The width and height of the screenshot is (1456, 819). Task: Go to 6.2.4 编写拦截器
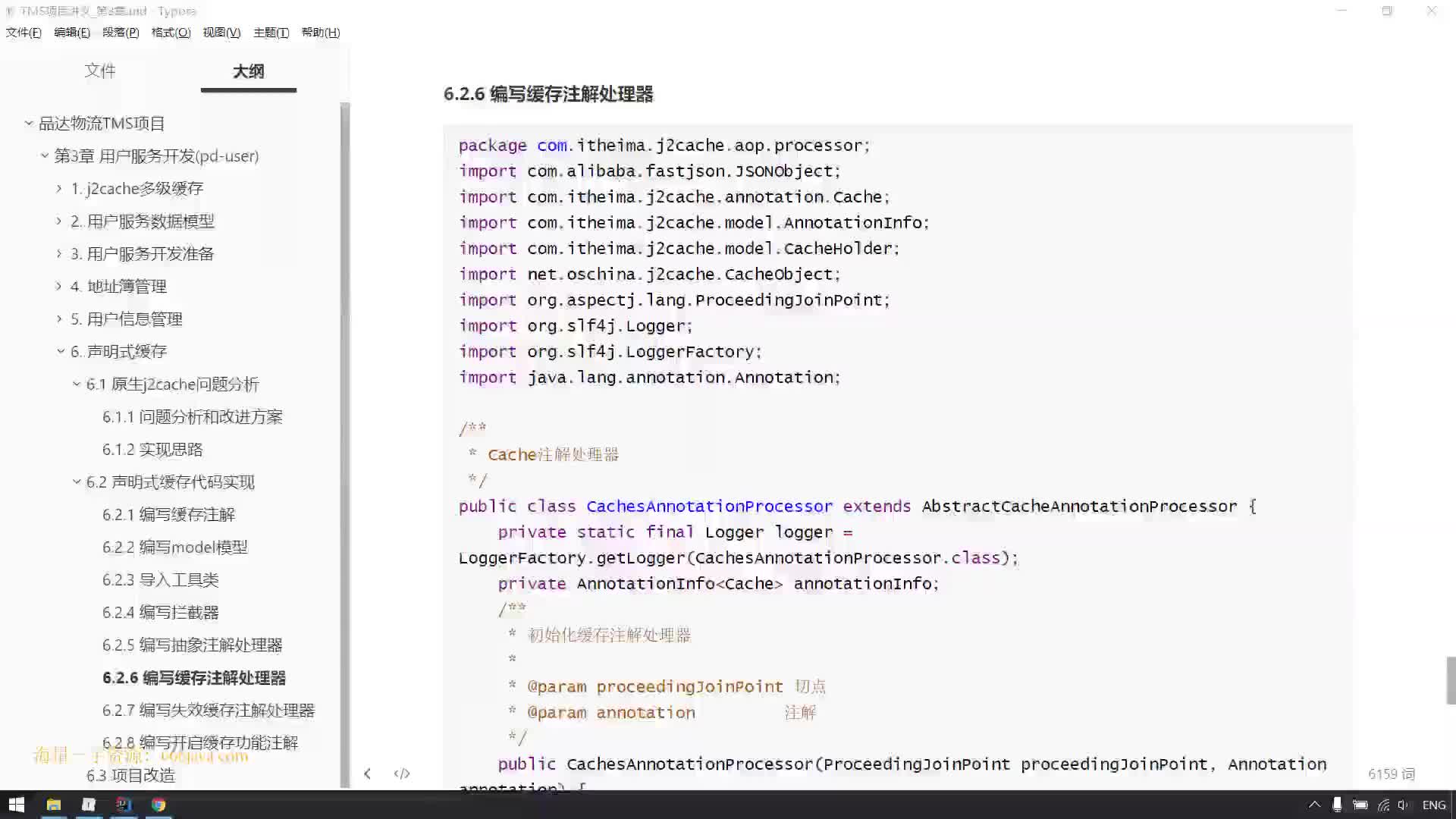click(x=160, y=612)
